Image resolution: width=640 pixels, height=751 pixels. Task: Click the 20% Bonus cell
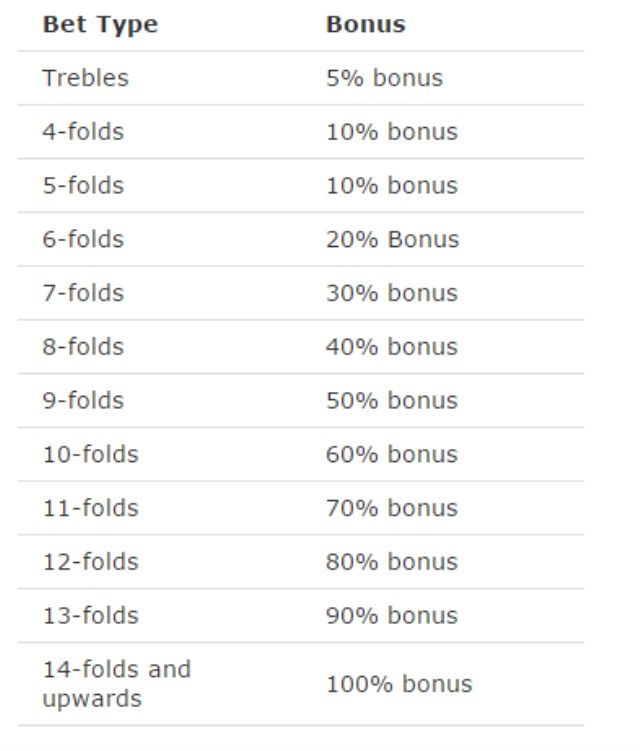click(392, 239)
